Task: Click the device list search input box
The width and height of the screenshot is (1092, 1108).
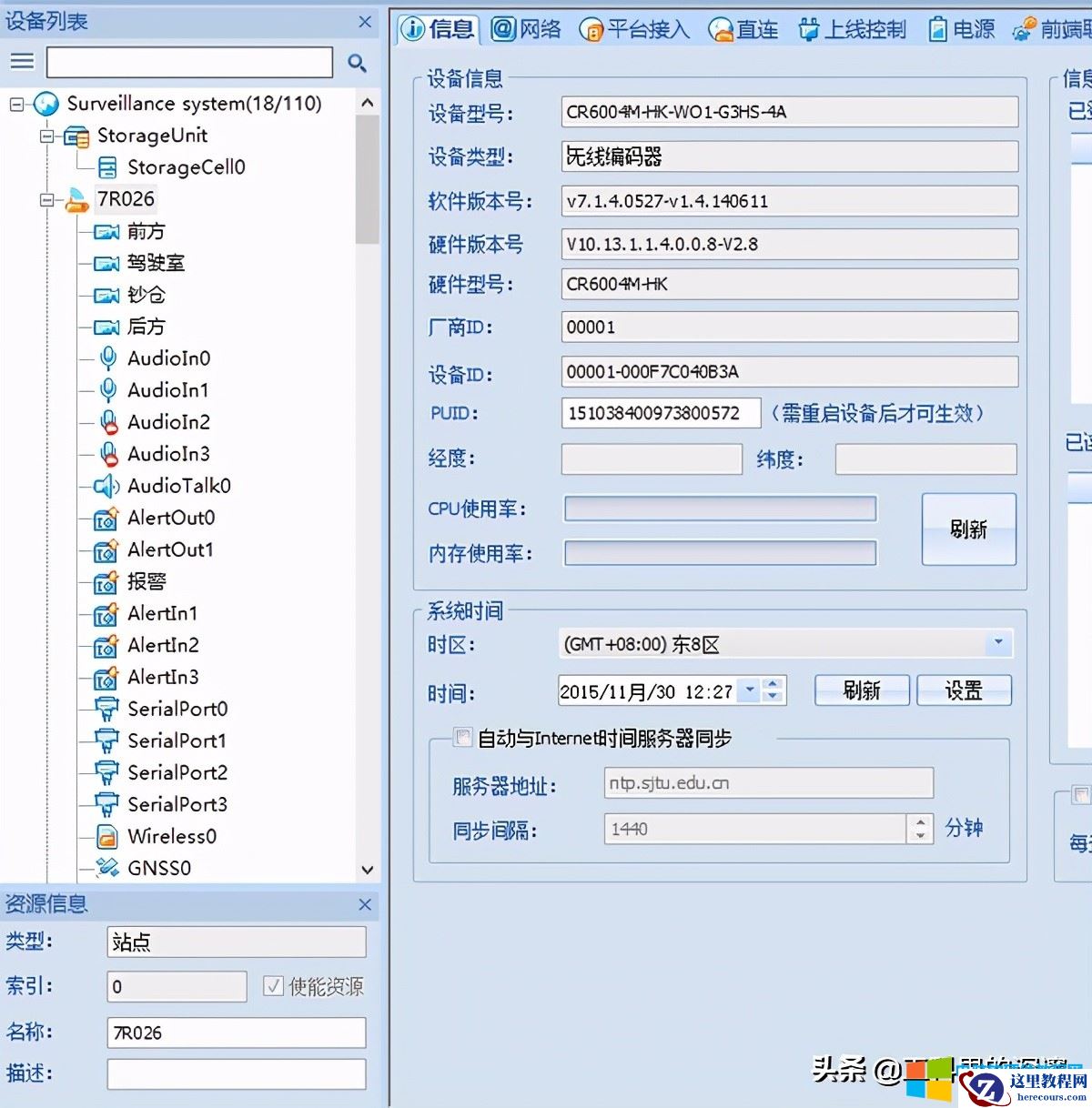Action: tap(189, 62)
